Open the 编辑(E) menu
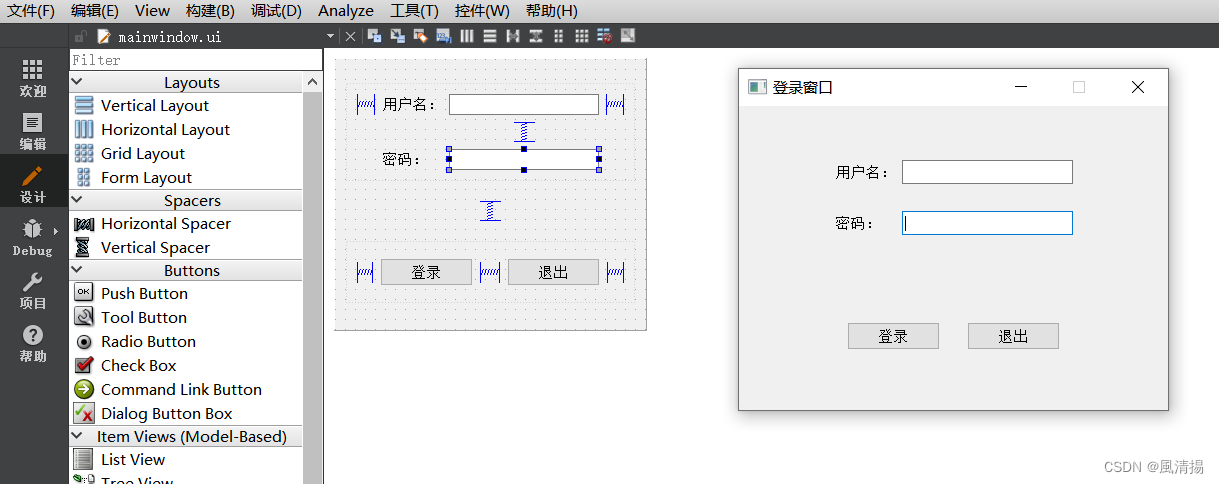Image resolution: width=1219 pixels, height=484 pixels. pos(95,11)
